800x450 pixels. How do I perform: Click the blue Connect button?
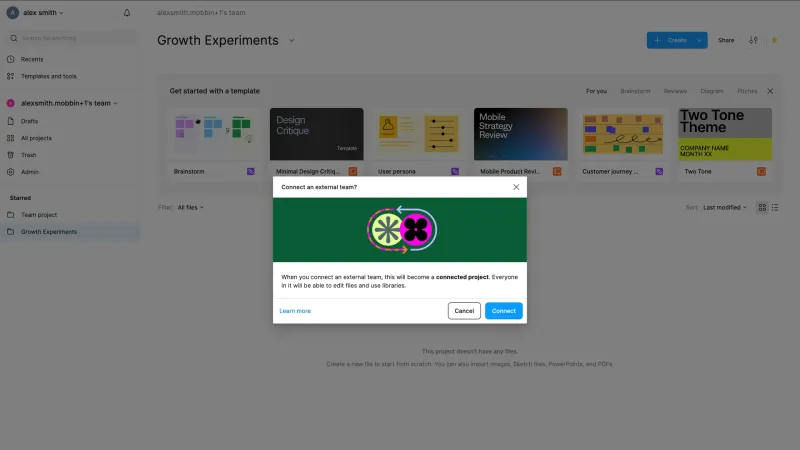[x=504, y=311]
